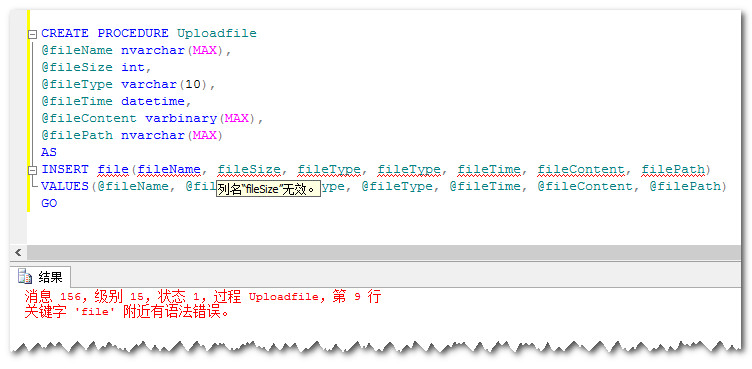Screen dimensions: 752x369
Task: Click @filePath in the VALUES line
Action: (685, 186)
